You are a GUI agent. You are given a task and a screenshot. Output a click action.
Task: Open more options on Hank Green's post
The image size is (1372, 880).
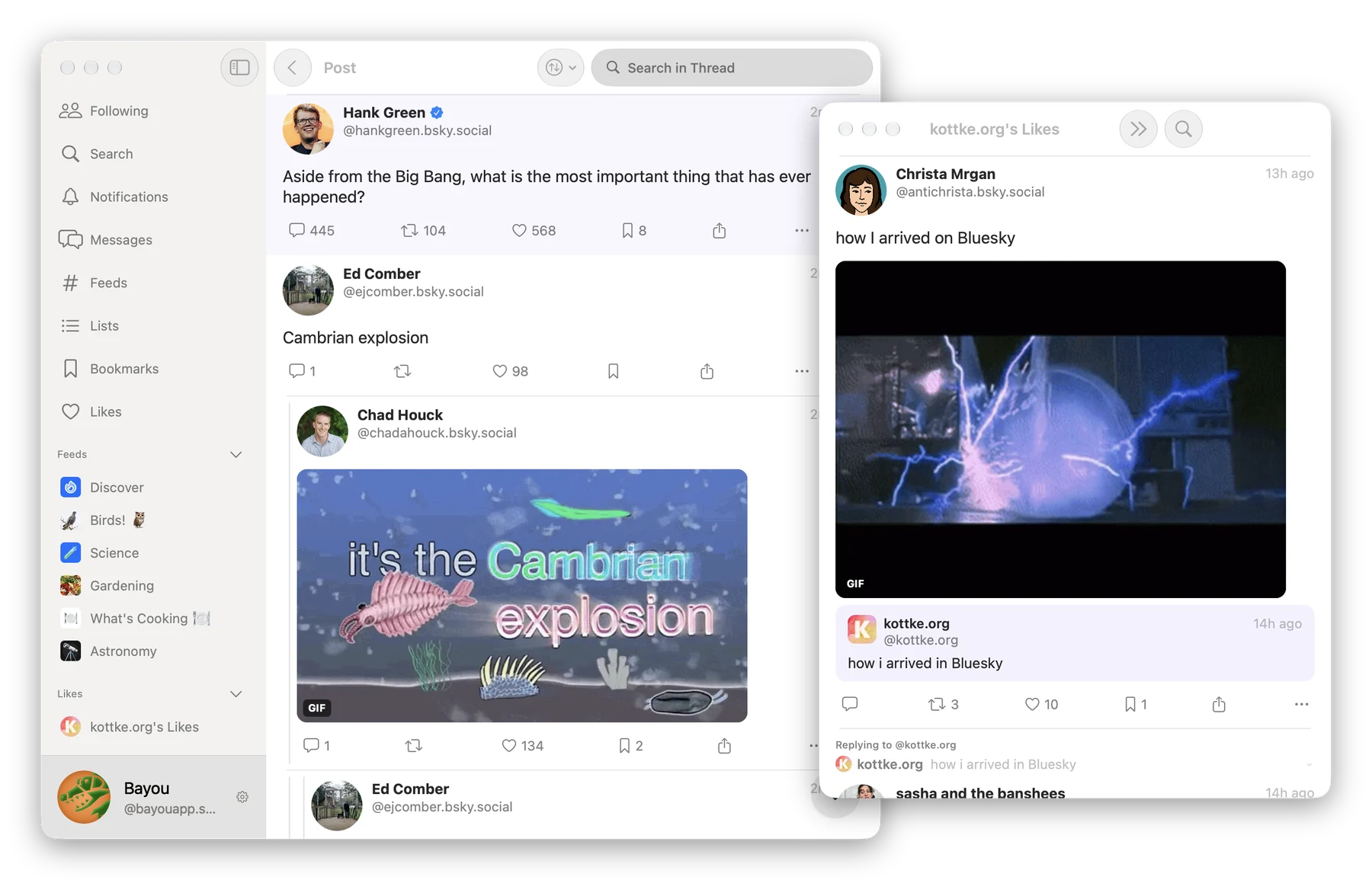click(x=802, y=231)
